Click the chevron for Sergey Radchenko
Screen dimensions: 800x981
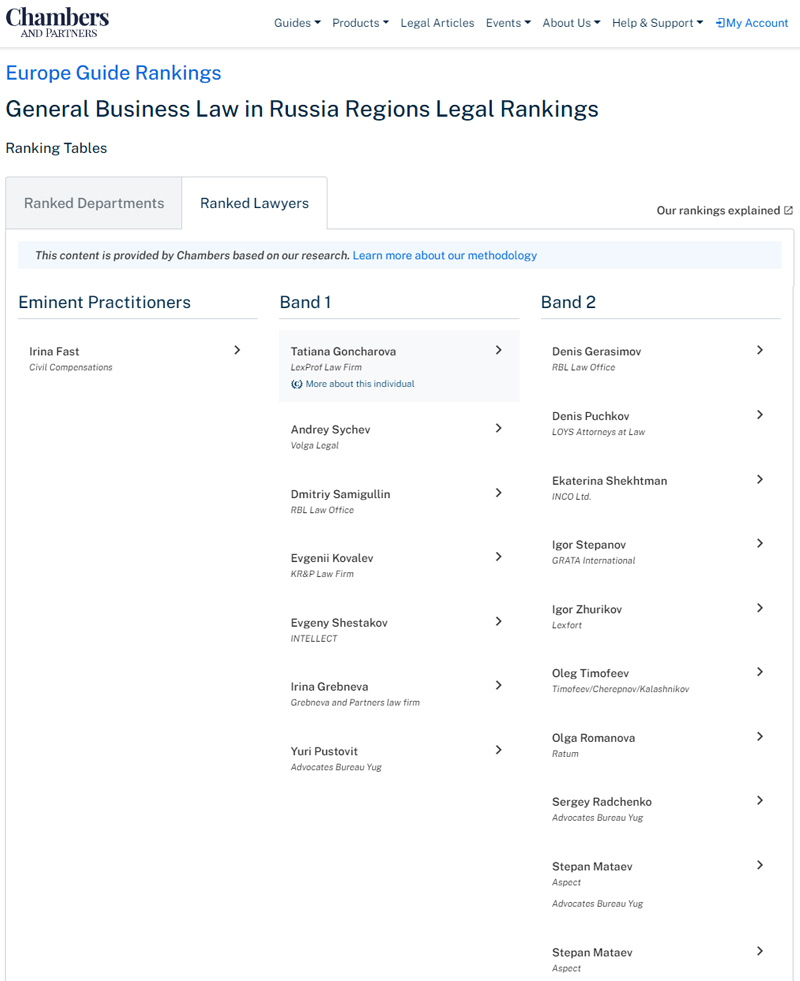(x=760, y=801)
